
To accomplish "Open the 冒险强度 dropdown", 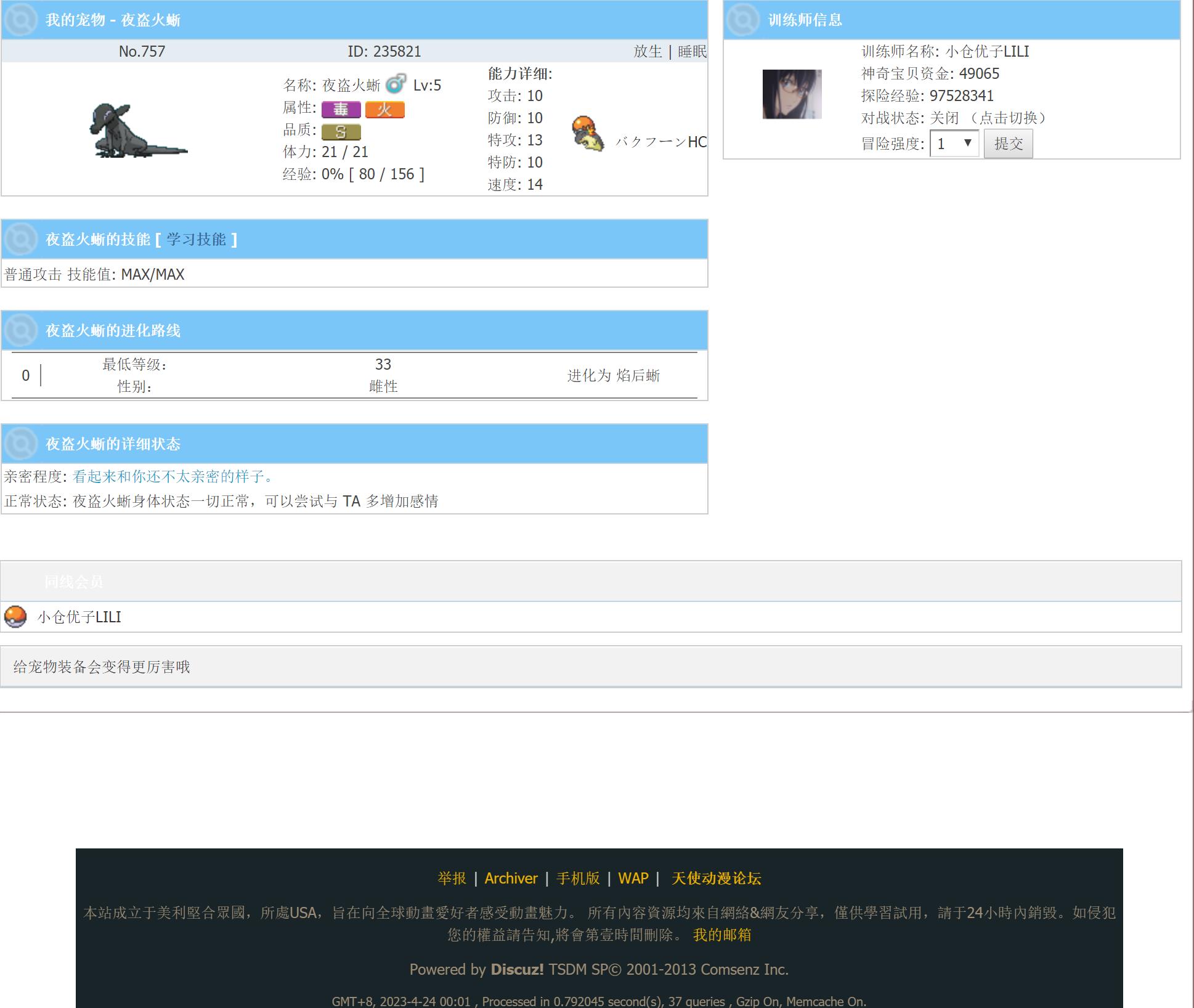I will (x=954, y=144).
